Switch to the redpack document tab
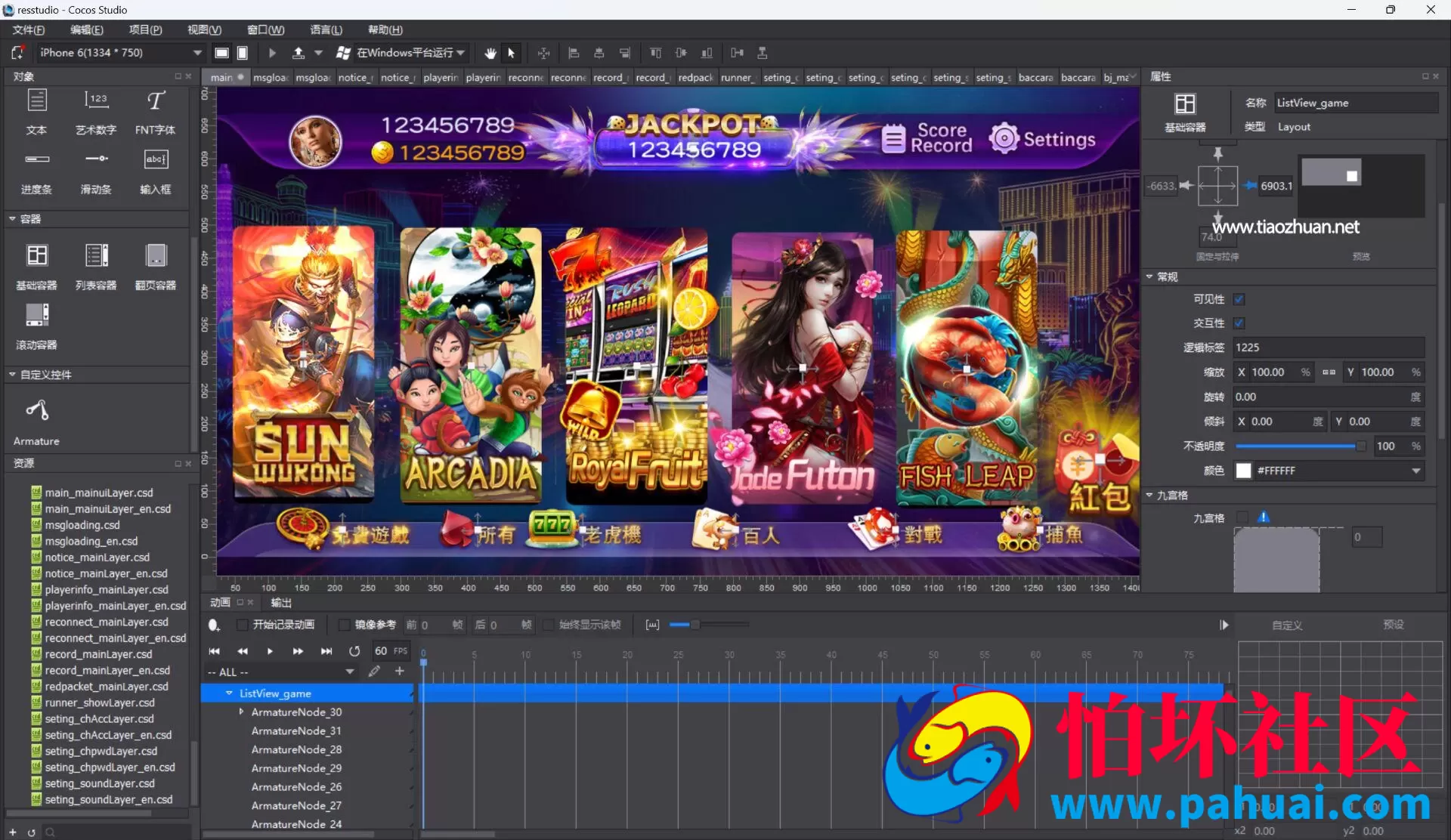The height and width of the screenshot is (840, 1451). 695,77
